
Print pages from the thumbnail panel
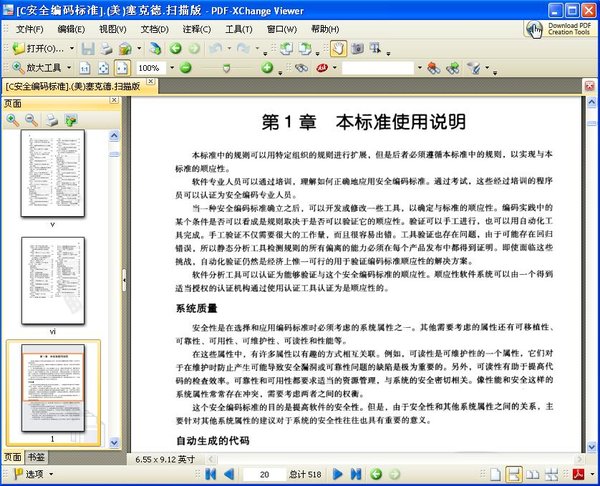51,120
